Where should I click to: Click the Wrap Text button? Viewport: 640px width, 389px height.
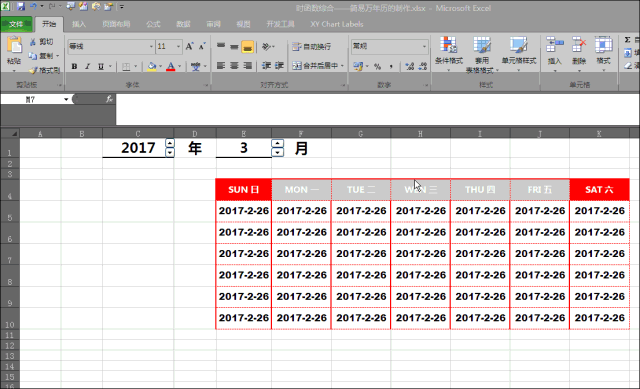(x=311, y=47)
